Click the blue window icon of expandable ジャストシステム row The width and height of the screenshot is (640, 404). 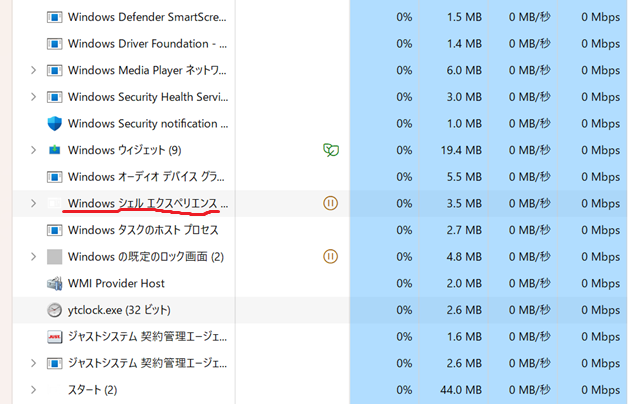54,363
